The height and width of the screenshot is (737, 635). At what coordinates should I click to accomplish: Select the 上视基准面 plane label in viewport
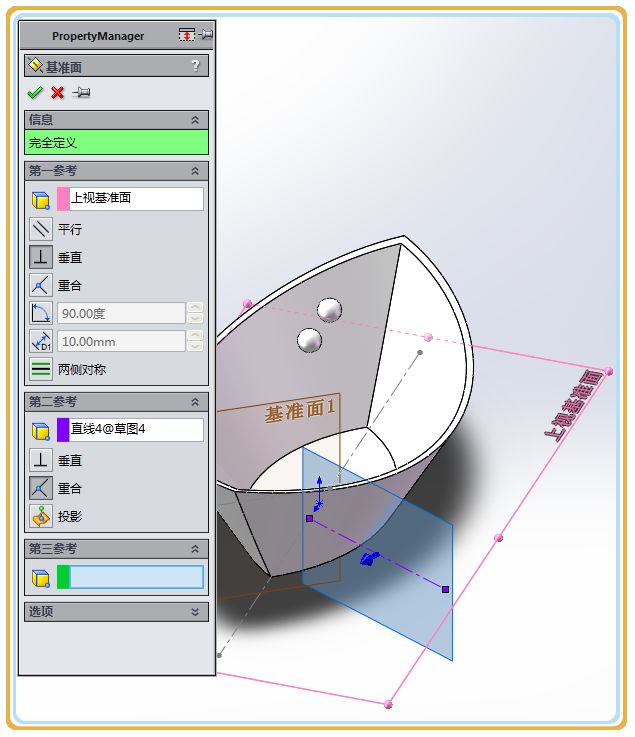(574, 405)
